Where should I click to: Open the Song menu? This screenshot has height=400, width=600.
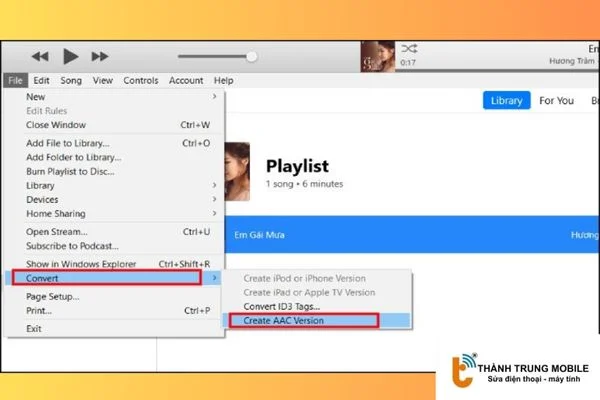click(x=71, y=80)
